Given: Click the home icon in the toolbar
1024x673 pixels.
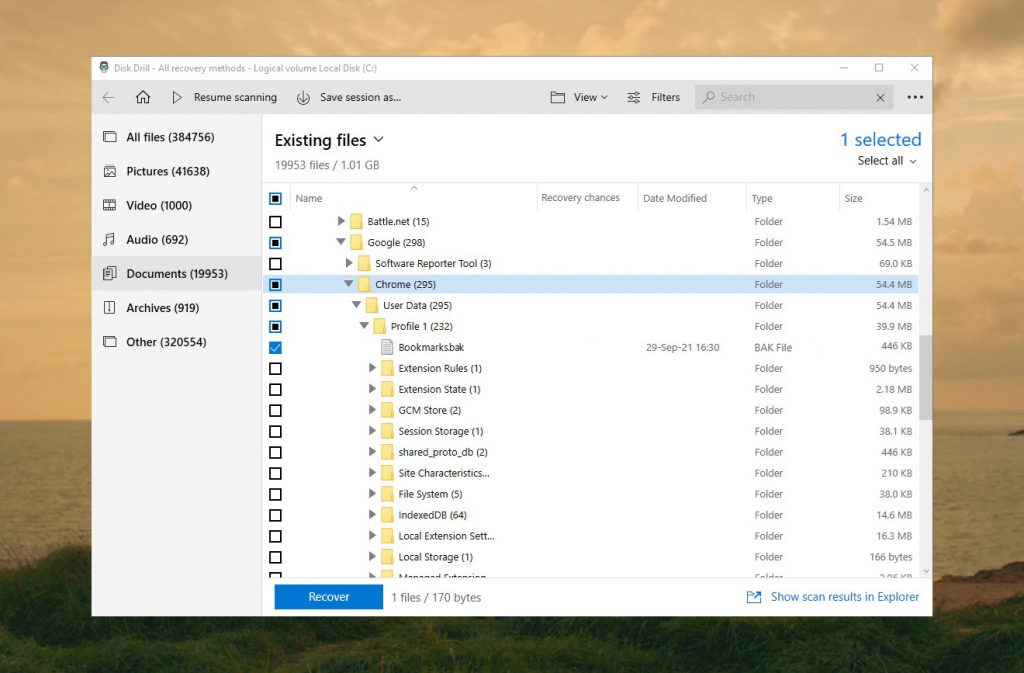Looking at the screenshot, I should tap(143, 97).
